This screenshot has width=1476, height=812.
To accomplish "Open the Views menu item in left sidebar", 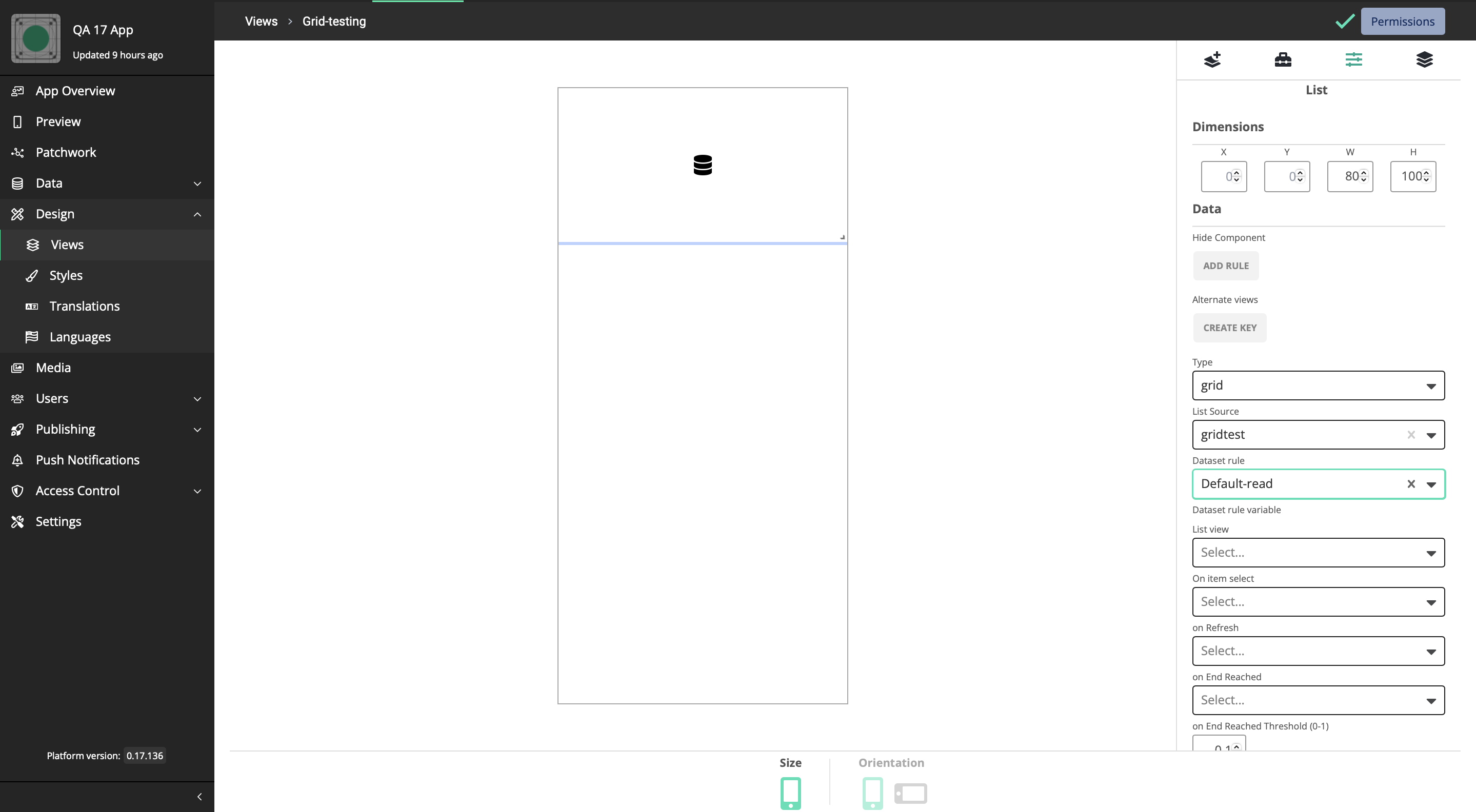I will (67, 245).
